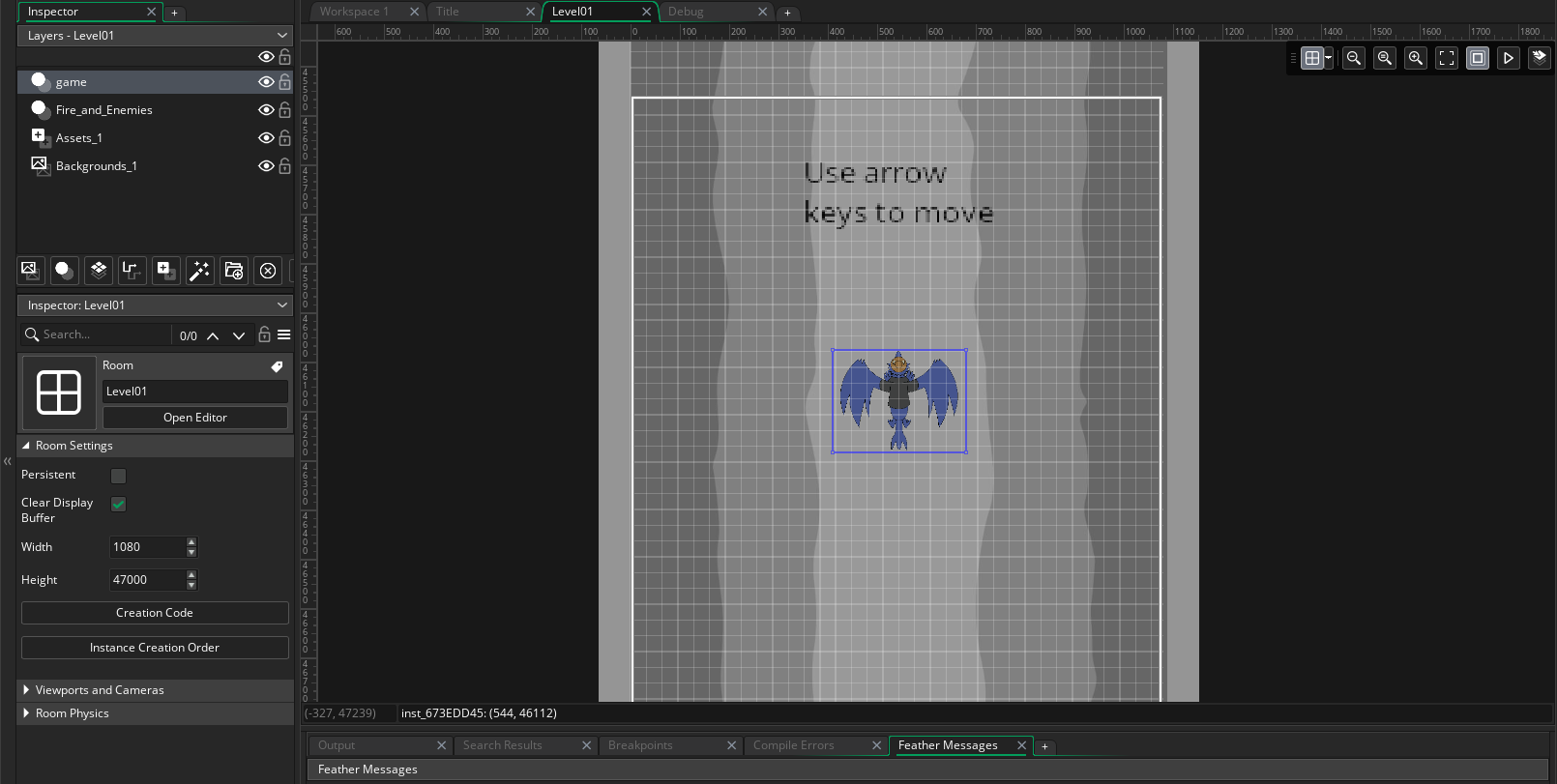Zoom out of the room canvas
The image size is (1557, 784).
tap(1354, 58)
